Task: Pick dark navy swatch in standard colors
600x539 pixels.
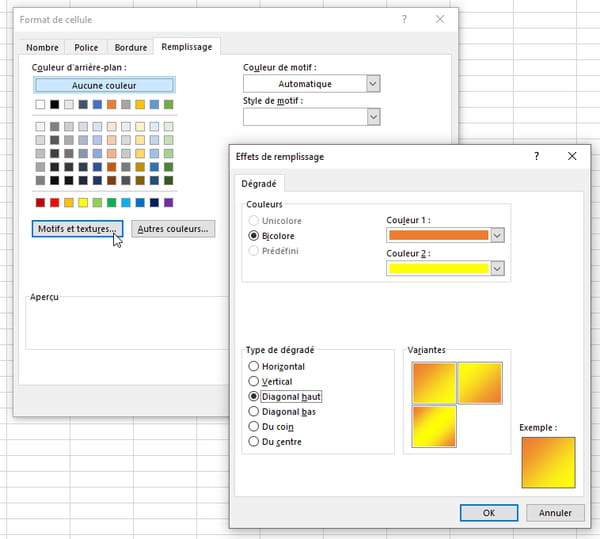Action: coord(154,202)
